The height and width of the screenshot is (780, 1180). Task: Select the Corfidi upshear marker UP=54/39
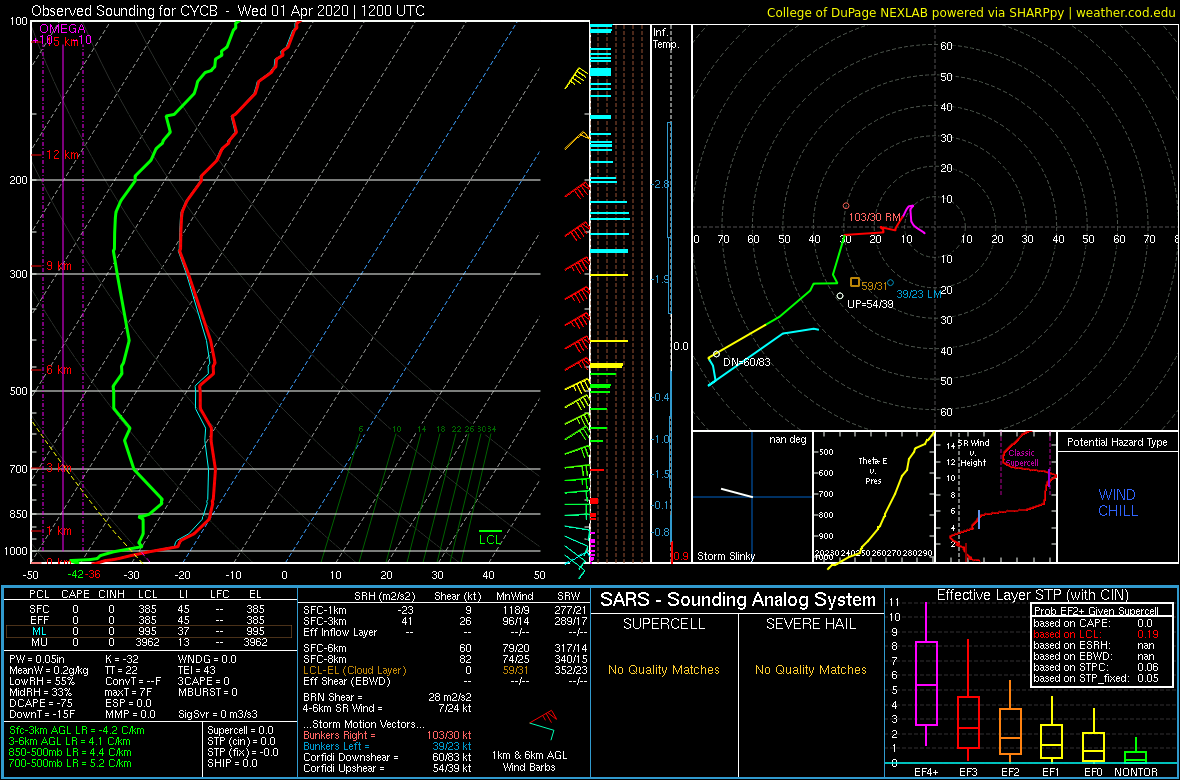840,296
